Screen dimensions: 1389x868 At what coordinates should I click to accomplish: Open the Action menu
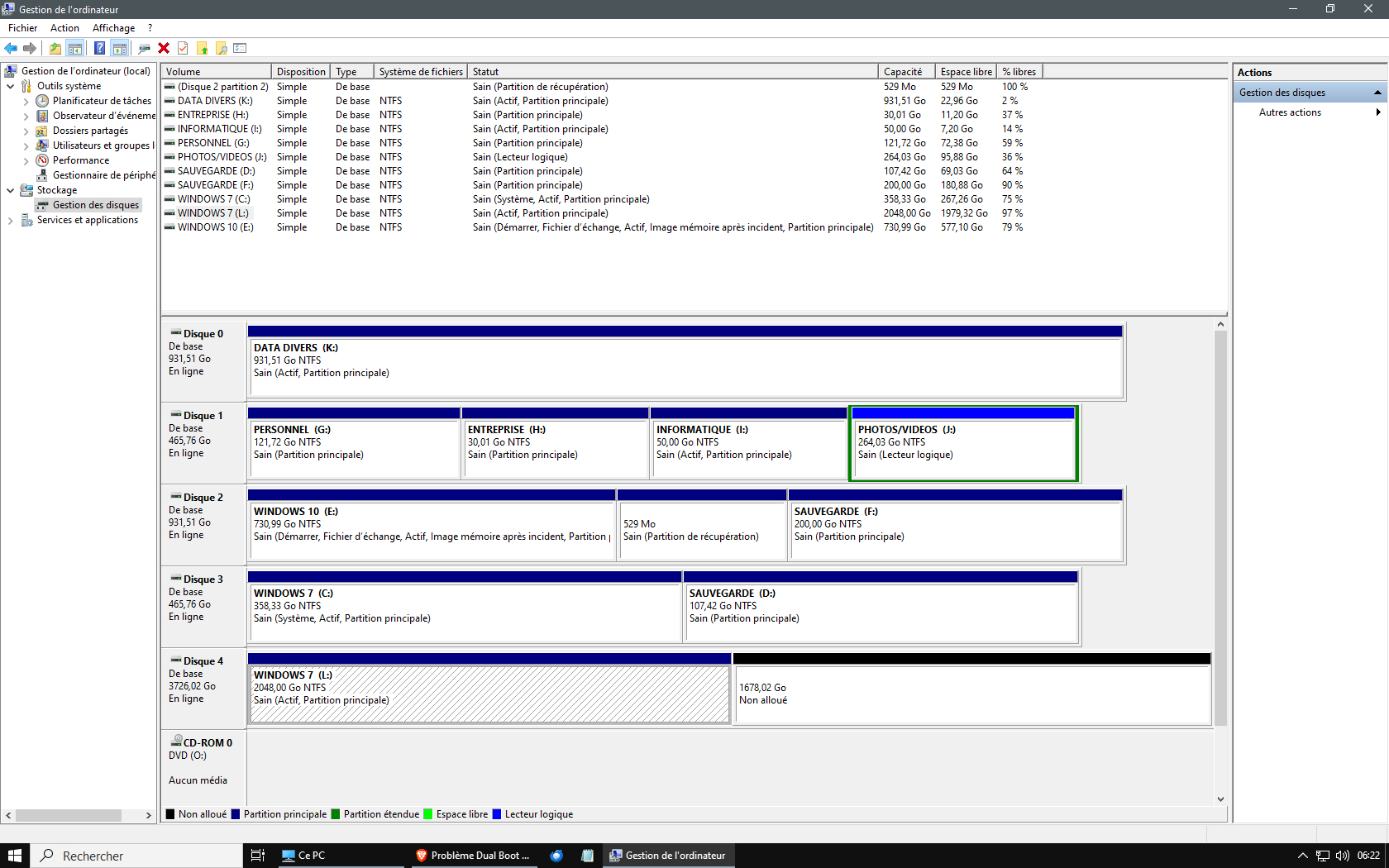pyautogui.click(x=64, y=28)
